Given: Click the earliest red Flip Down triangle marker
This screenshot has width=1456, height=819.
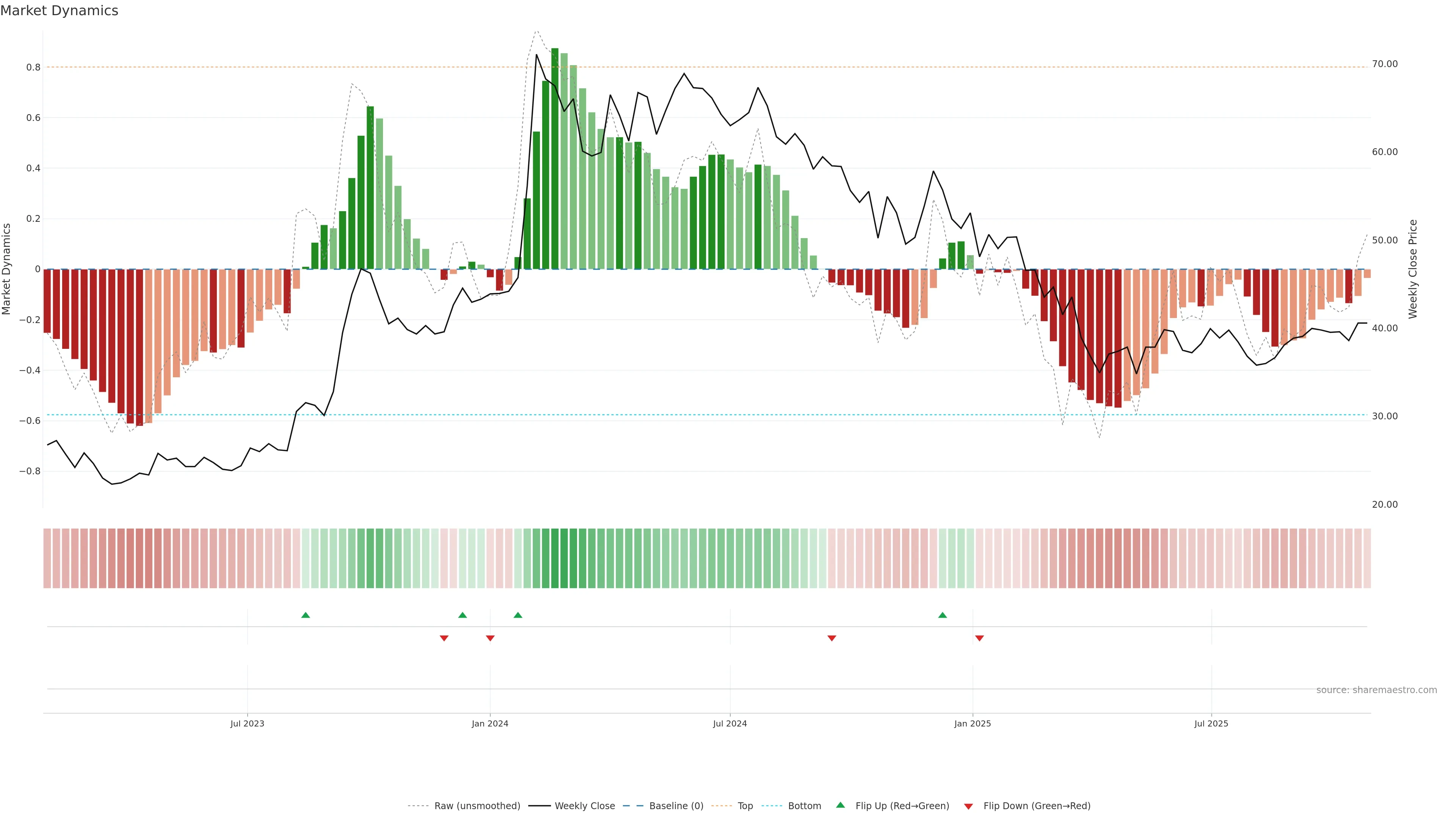Looking at the screenshot, I should coord(444,638).
